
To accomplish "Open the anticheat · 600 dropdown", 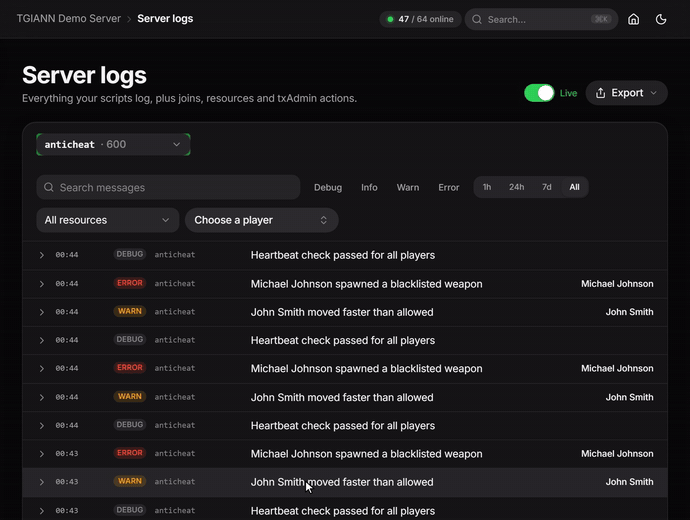I will (113, 144).
